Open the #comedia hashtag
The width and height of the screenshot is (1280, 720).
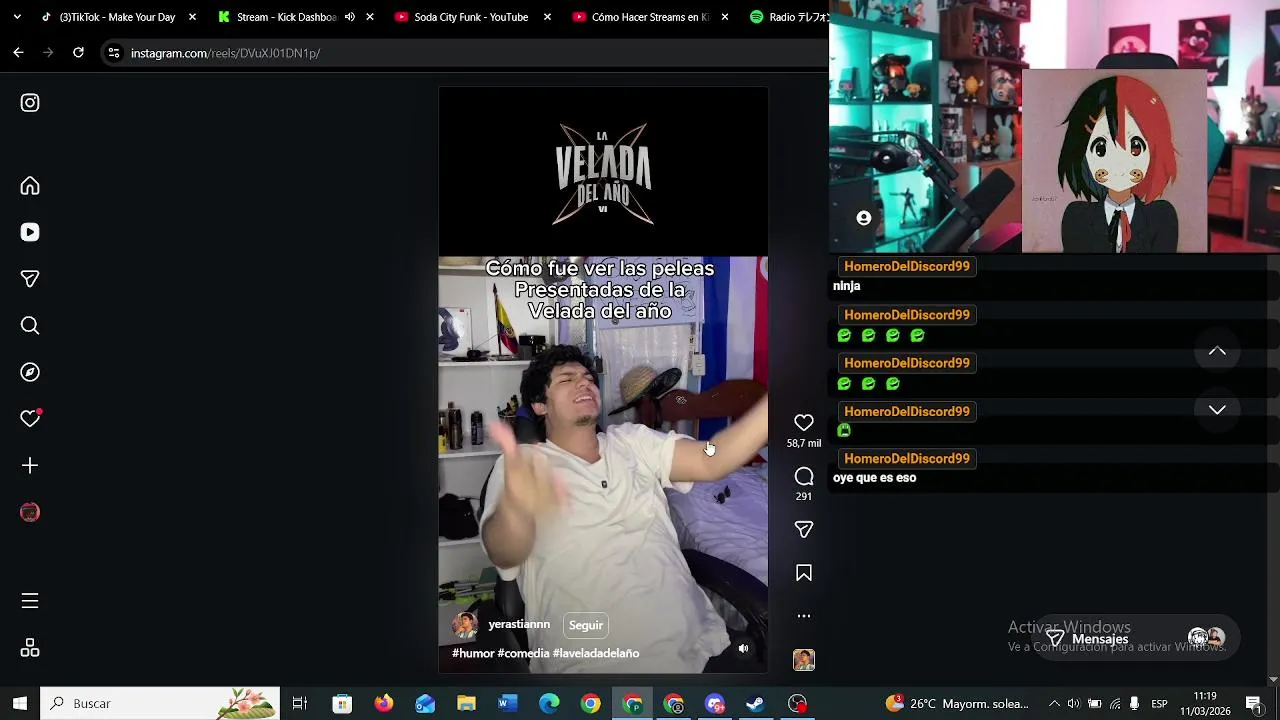(x=523, y=653)
